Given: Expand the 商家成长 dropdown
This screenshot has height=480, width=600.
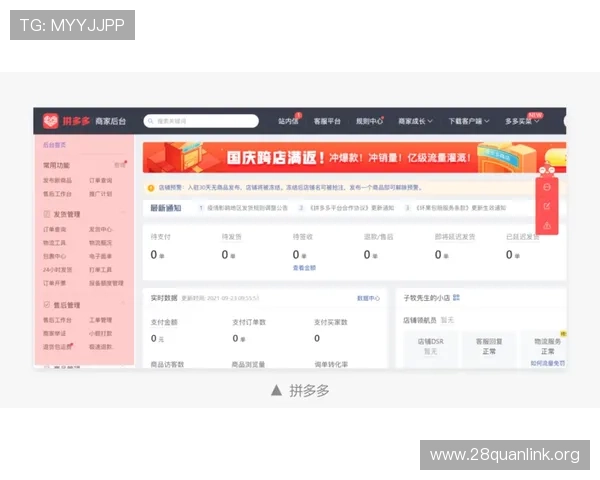Looking at the screenshot, I should (x=415, y=121).
